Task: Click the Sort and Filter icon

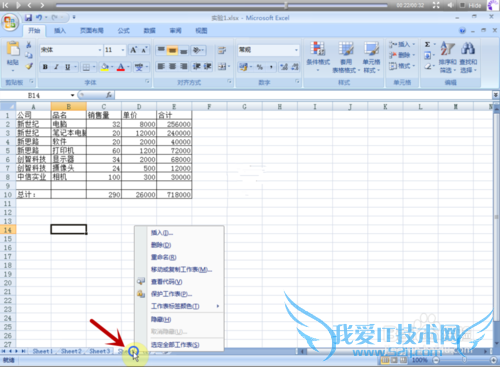Action: [x=447, y=49]
